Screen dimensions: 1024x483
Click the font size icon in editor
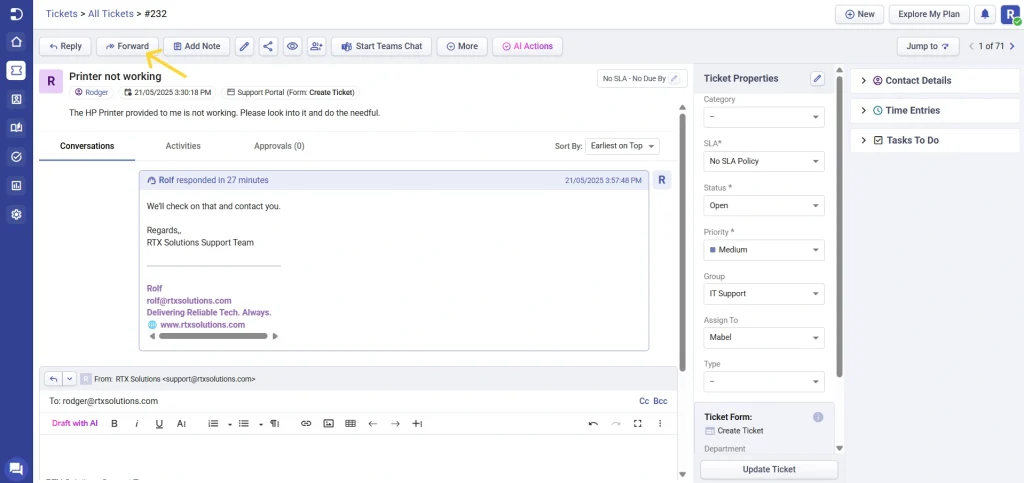(x=182, y=424)
